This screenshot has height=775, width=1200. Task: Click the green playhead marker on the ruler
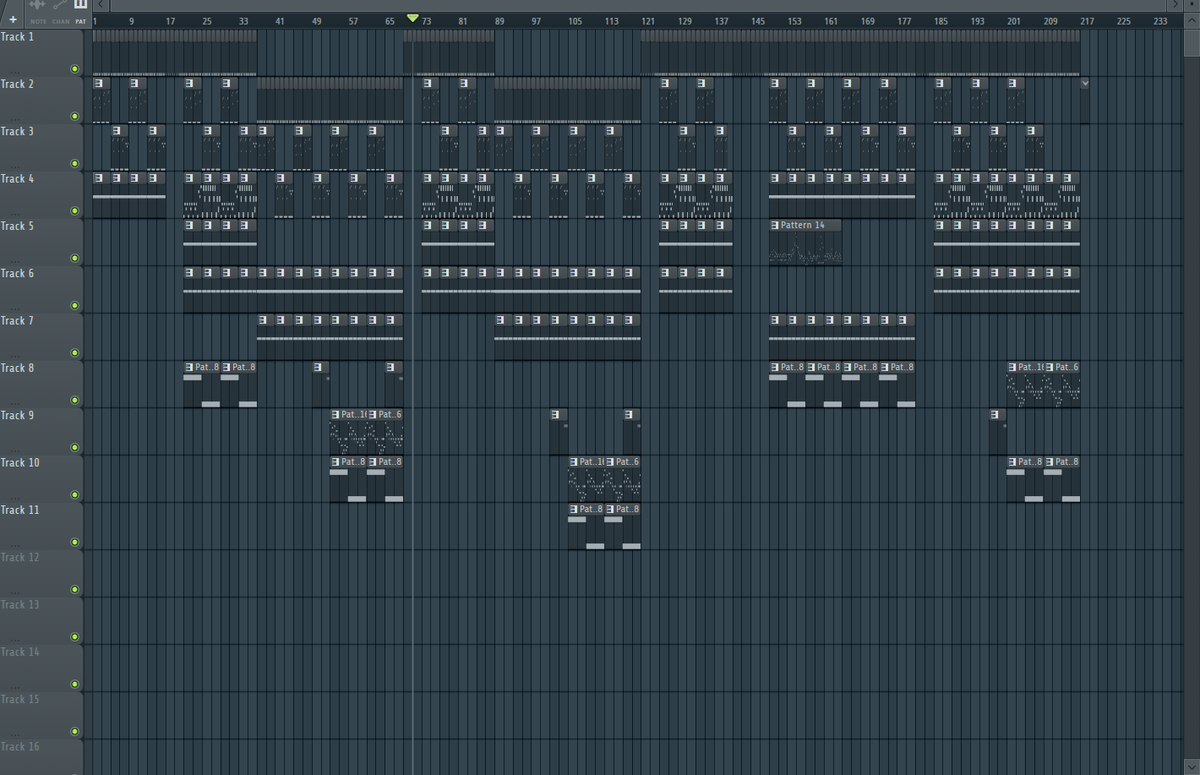pos(413,18)
